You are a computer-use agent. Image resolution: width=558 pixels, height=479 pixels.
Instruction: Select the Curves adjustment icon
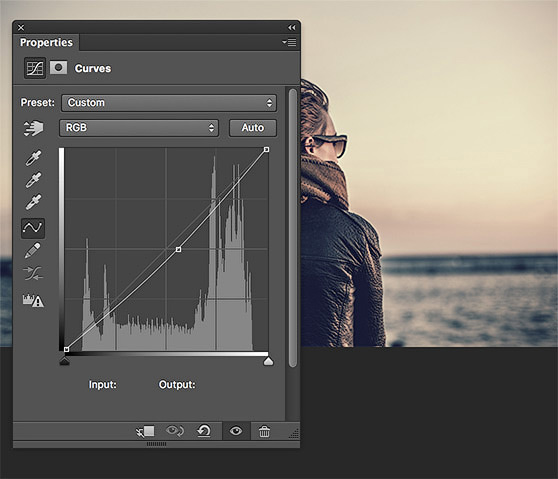[35, 68]
